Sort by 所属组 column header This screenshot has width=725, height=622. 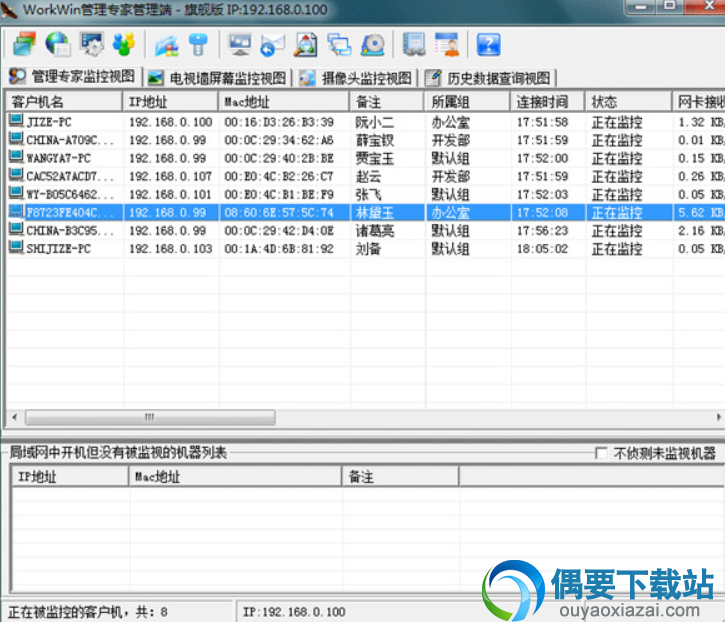tap(467, 102)
